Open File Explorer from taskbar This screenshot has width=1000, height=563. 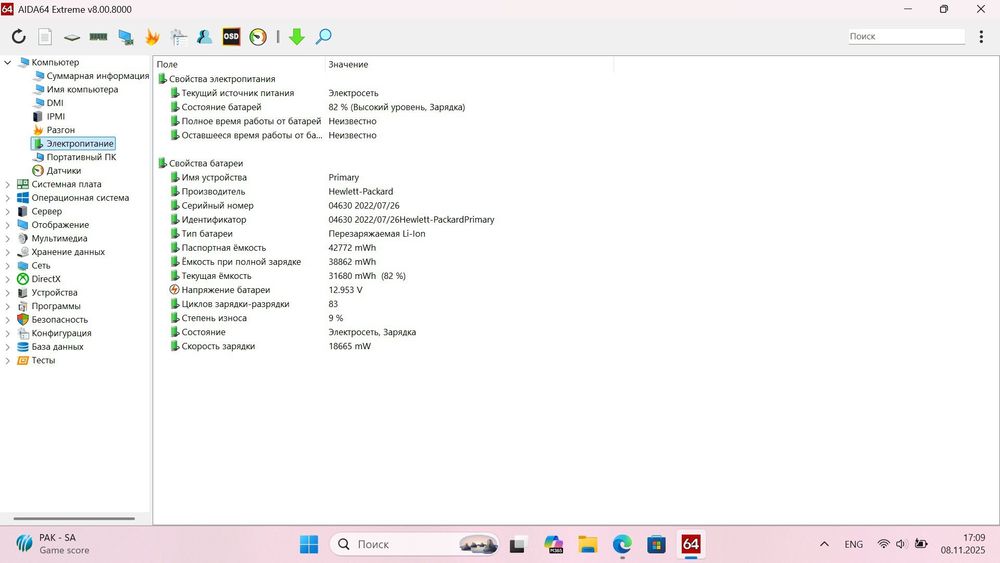[587, 545]
